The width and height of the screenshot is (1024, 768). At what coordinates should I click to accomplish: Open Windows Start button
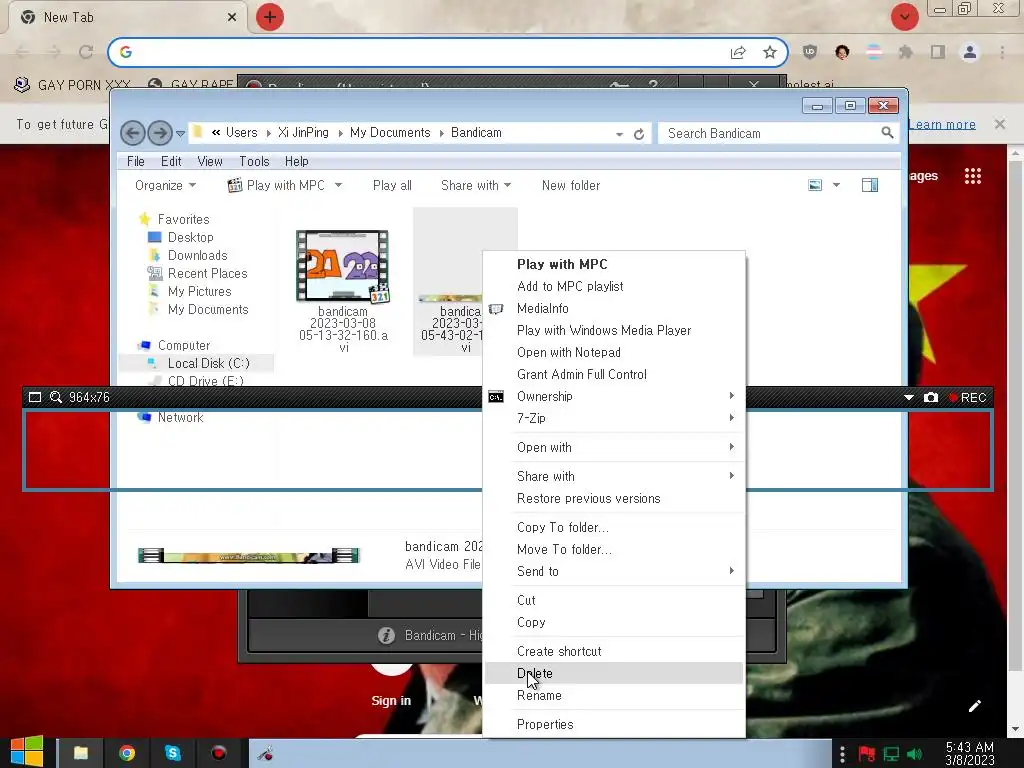(27, 753)
